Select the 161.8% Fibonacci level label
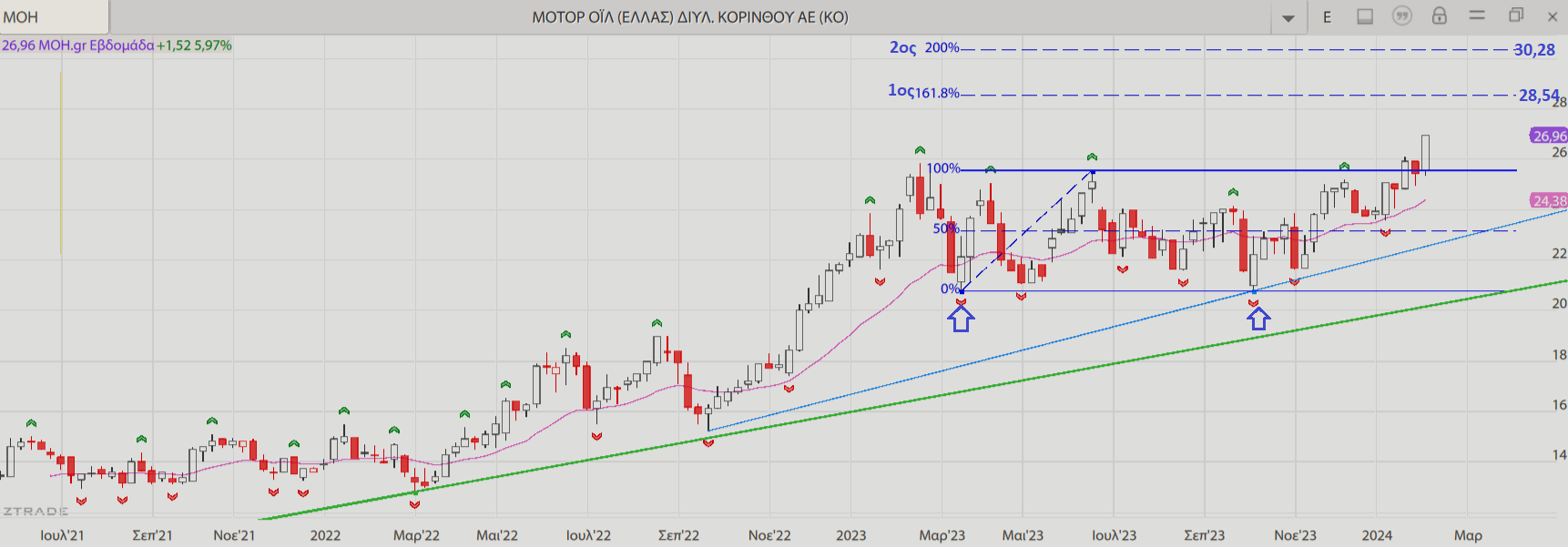Image resolution: width=1568 pixels, height=547 pixels. click(937, 93)
